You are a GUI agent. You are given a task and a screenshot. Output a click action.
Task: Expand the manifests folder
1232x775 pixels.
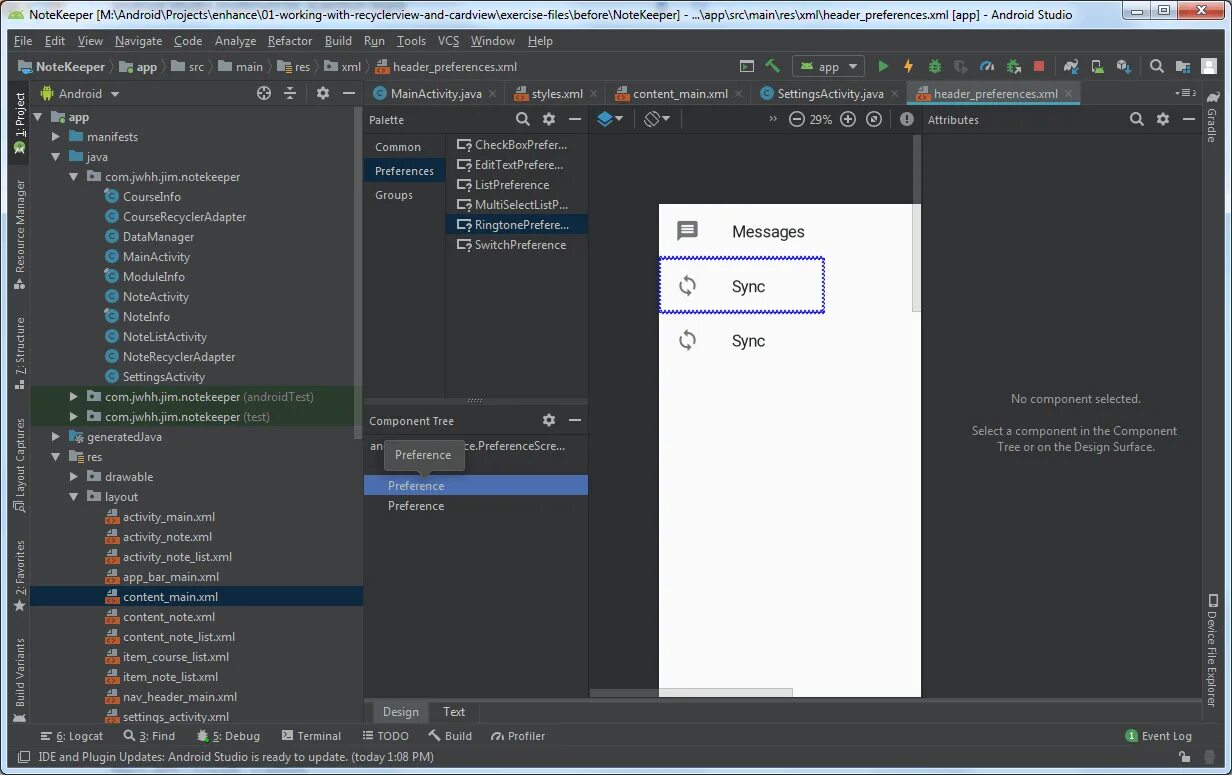(x=56, y=137)
